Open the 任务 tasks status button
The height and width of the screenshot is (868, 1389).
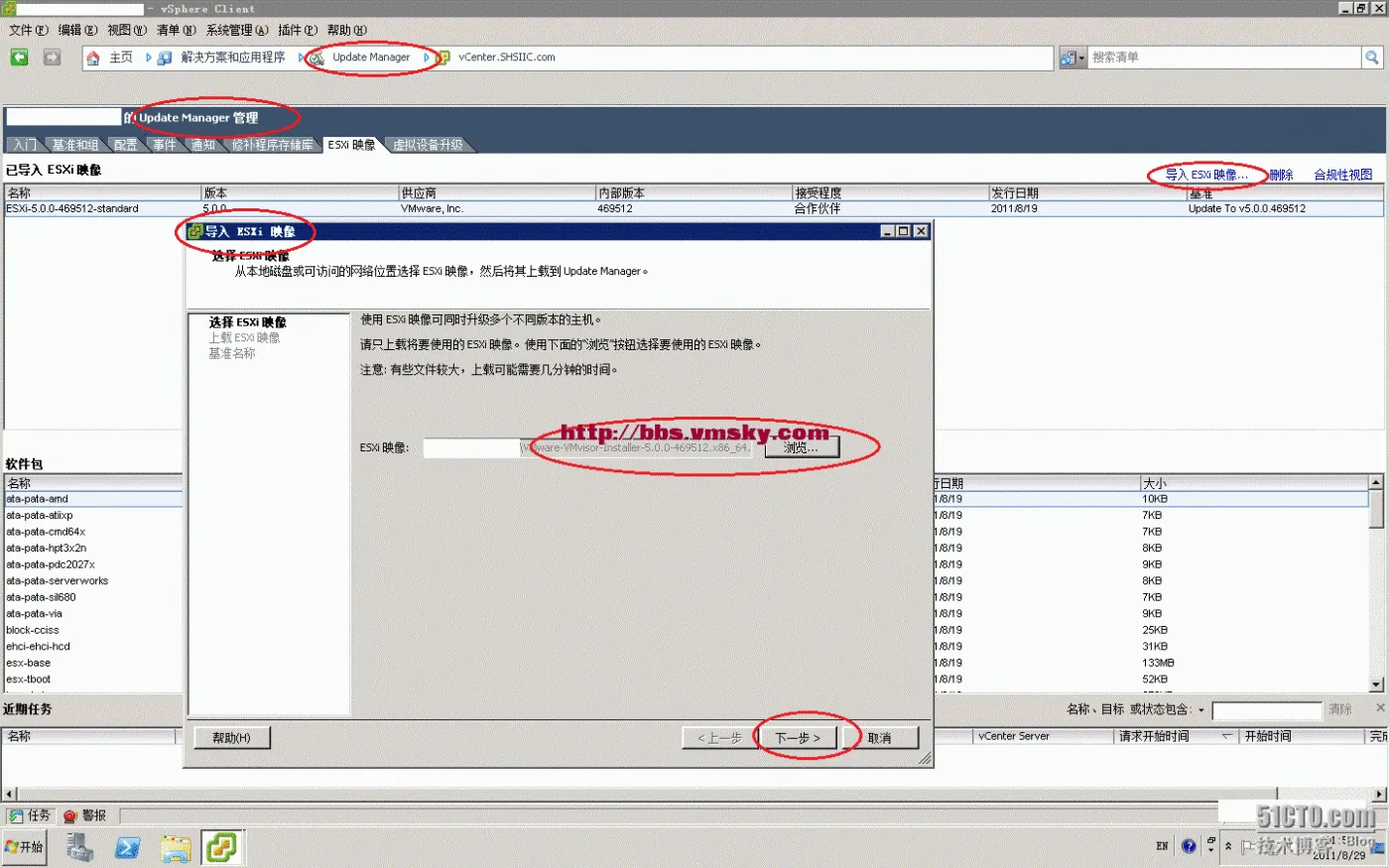[30, 815]
